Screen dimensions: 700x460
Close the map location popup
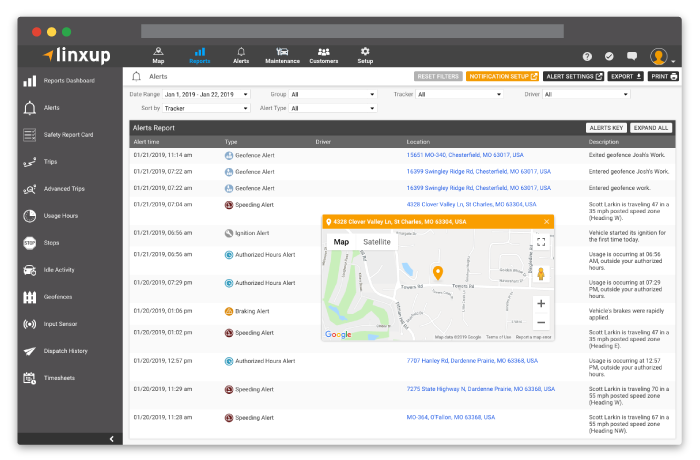(546, 221)
